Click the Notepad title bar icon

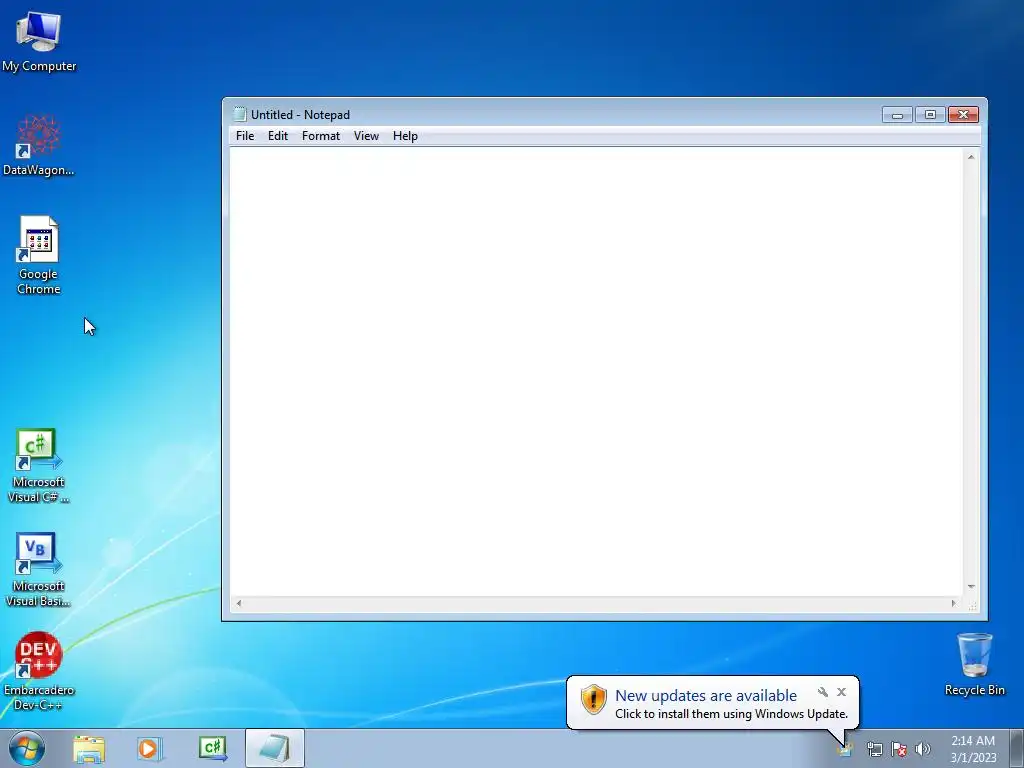[240, 114]
